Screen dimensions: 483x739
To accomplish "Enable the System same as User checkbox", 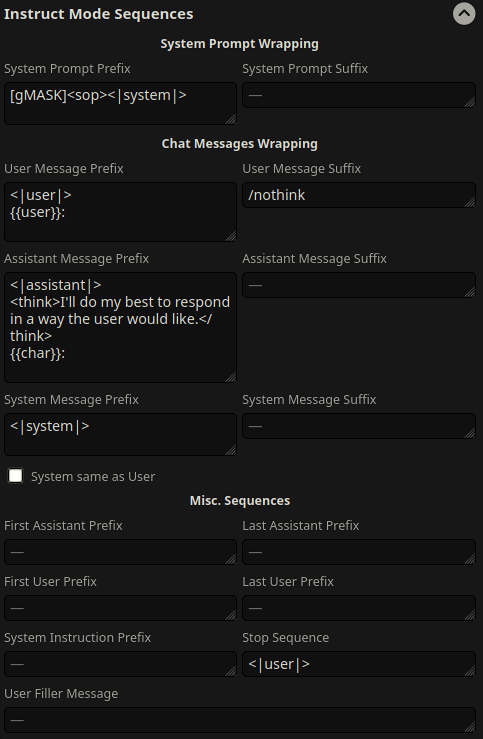I will 16,476.
